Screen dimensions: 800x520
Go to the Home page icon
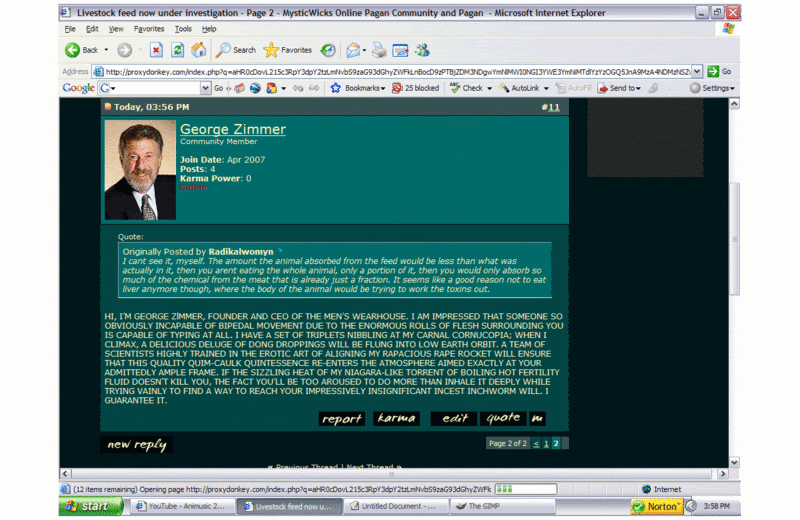pos(198,50)
